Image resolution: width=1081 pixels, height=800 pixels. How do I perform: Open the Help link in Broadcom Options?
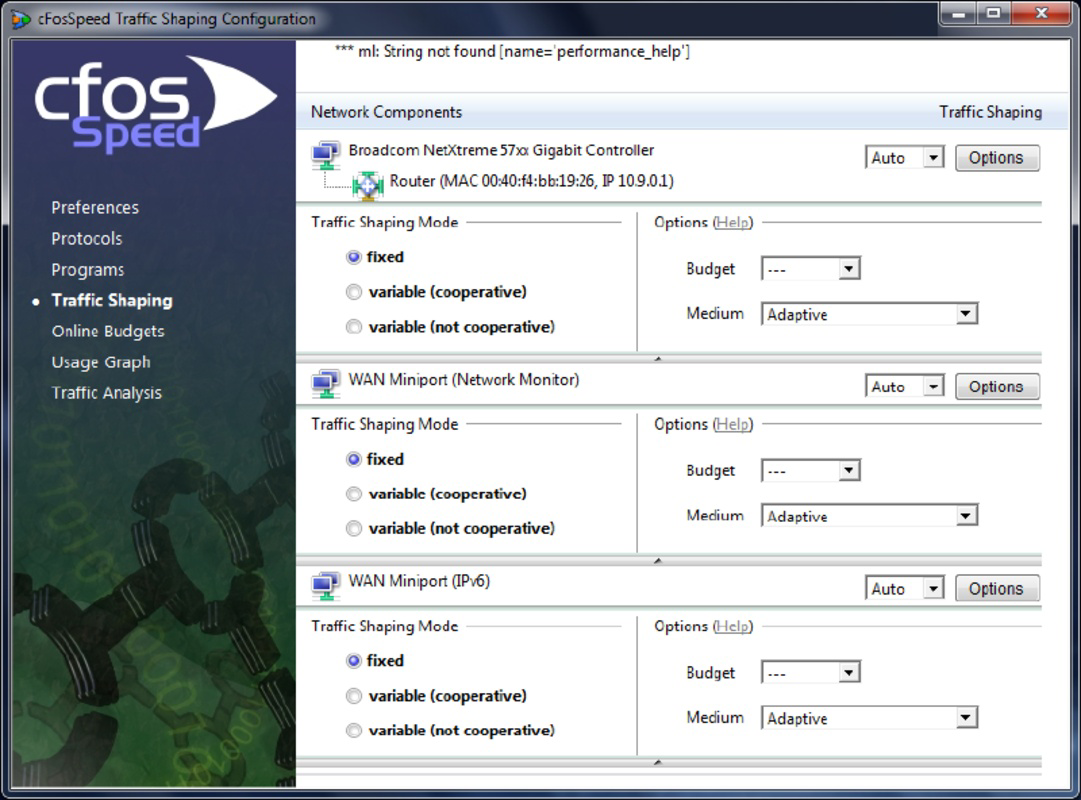point(732,222)
